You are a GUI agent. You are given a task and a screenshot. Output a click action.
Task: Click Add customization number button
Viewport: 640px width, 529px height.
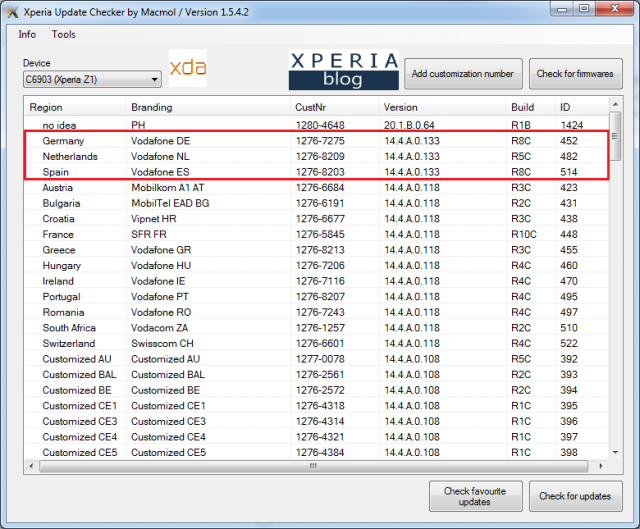(463, 74)
